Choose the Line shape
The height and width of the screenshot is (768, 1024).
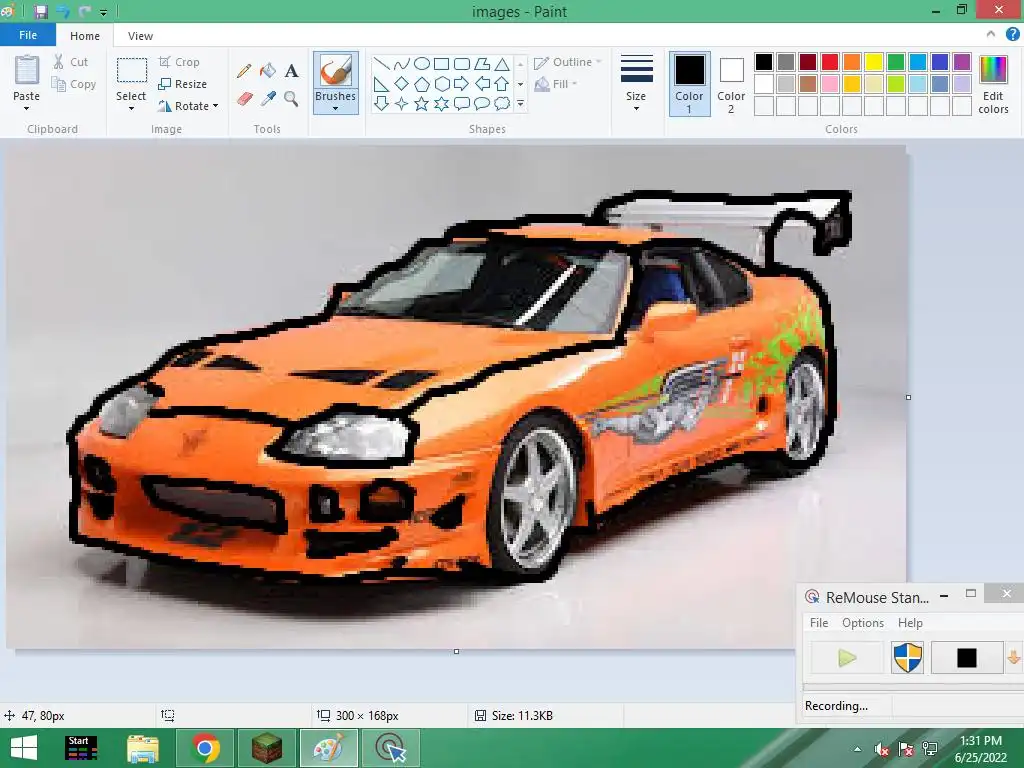tap(381, 63)
